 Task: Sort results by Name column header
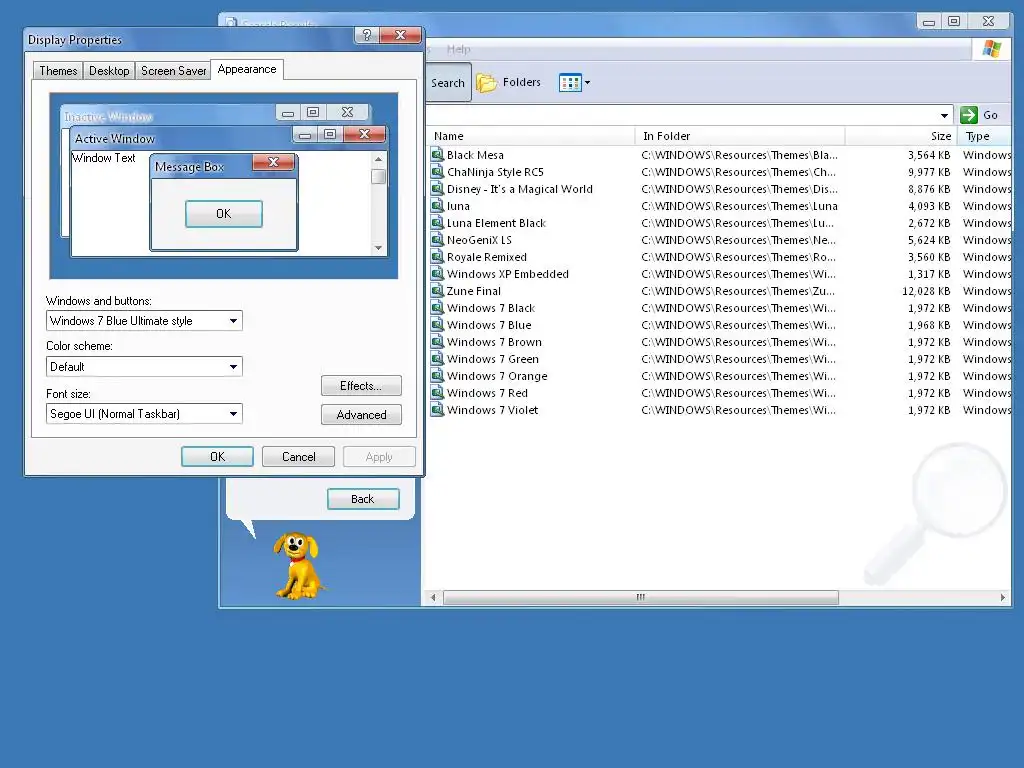coord(530,136)
